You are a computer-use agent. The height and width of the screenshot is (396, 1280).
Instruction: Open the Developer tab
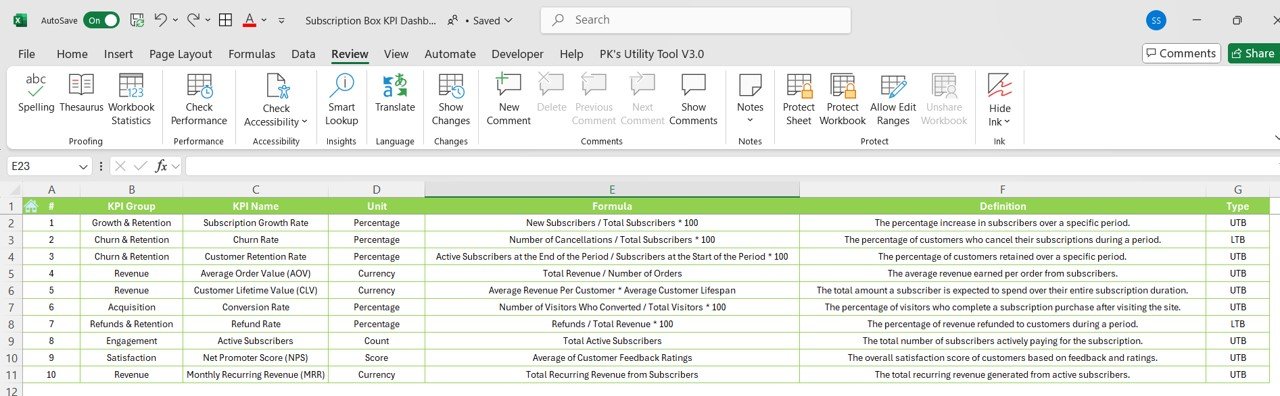518,54
